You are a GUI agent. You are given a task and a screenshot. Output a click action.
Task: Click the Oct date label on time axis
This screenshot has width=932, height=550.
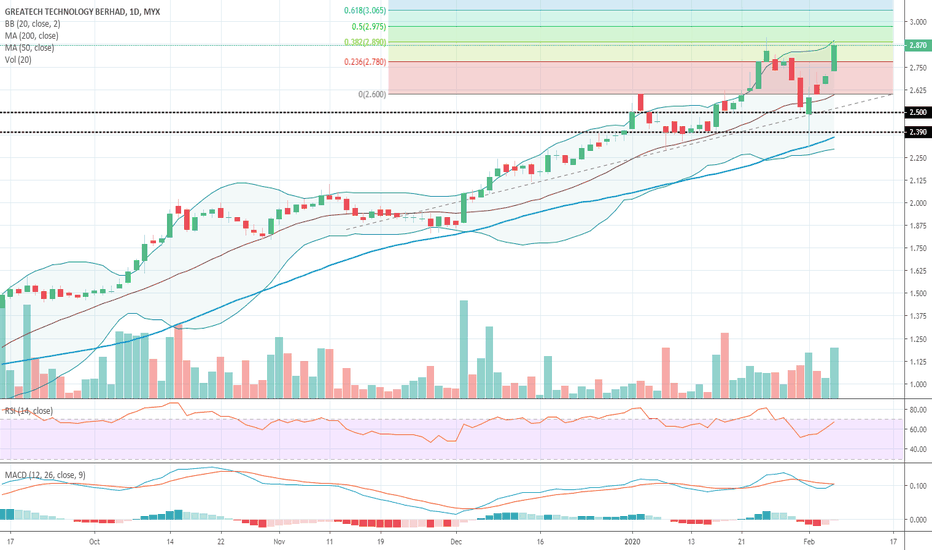[94, 542]
